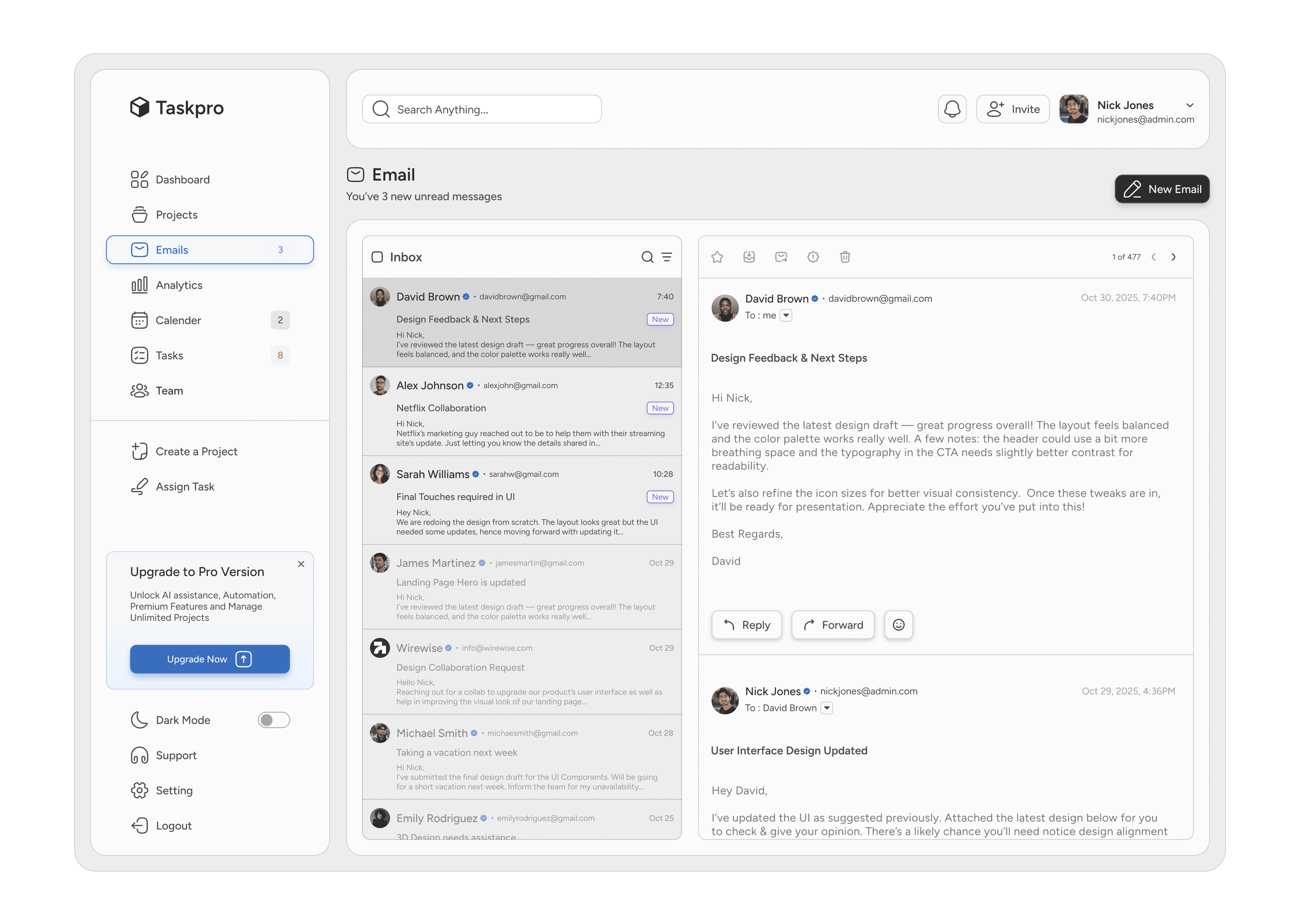Click the Upgrade Now button

click(x=209, y=659)
